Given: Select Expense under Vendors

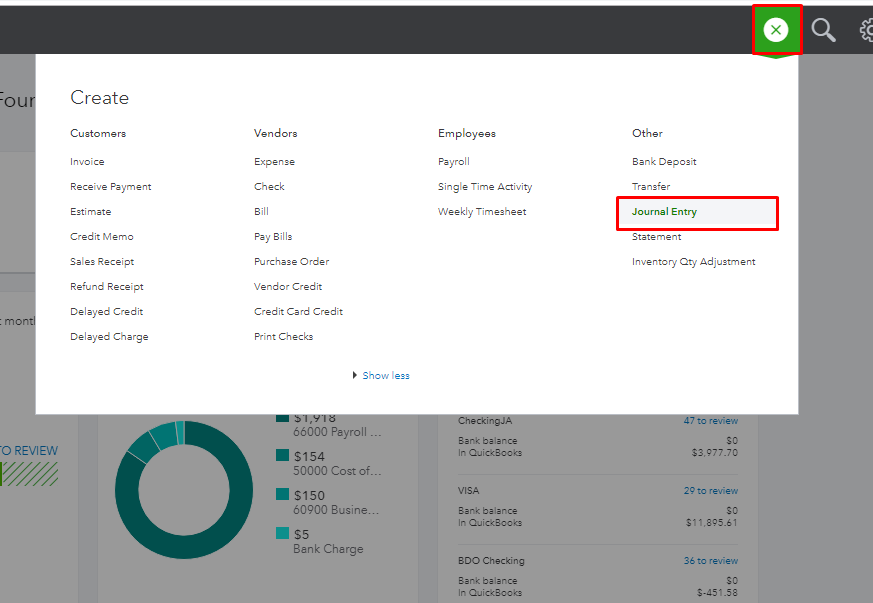Looking at the screenshot, I should click(274, 162).
